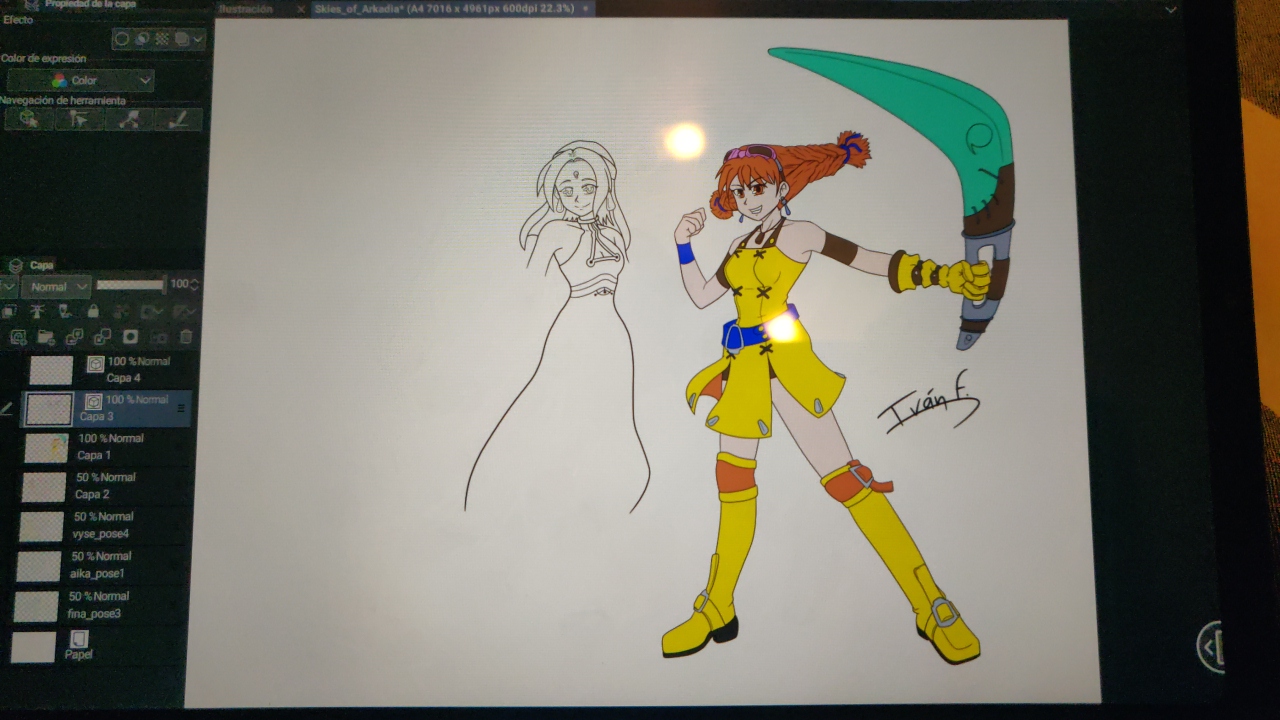Open the Capa 3 layer menu icon
The width and height of the screenshot is (1280, 720).
(x=181, y=407)
